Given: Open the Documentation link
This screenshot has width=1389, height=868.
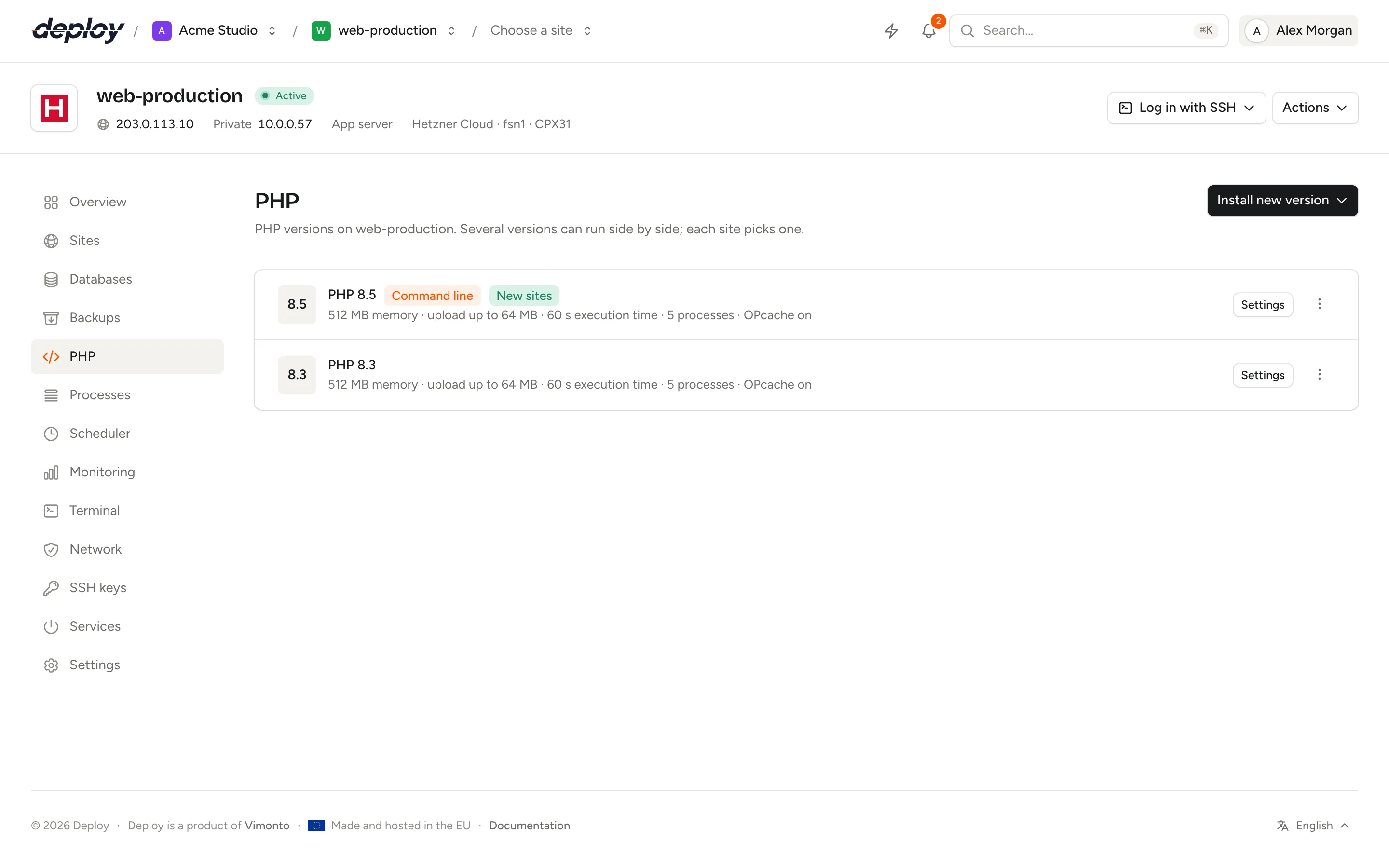Looking at the screenshot, I should 529,826.
